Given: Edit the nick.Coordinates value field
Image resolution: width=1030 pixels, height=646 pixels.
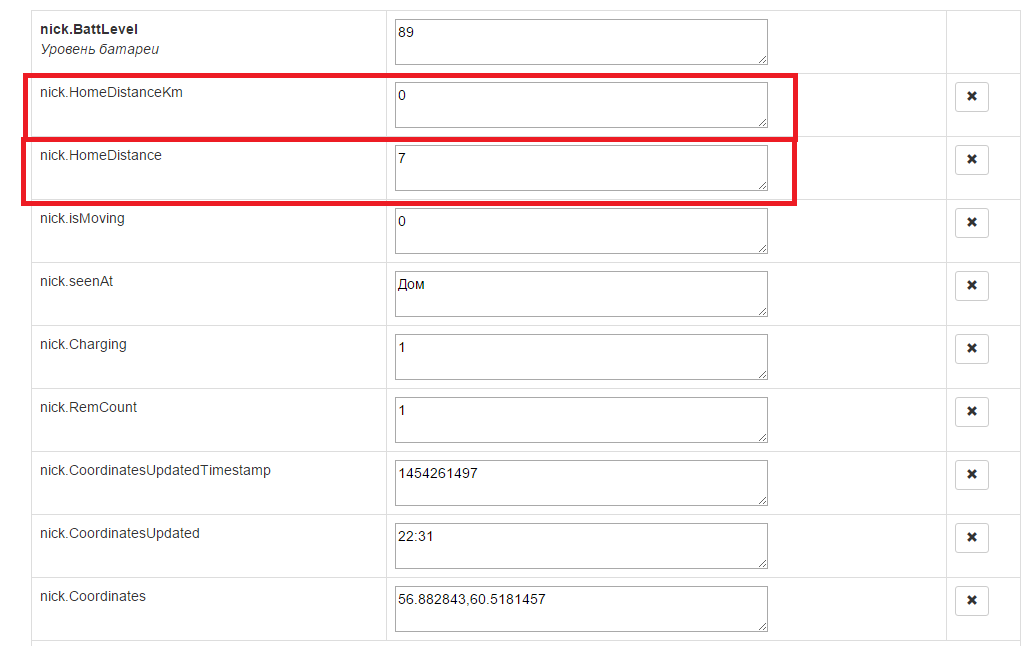Looking at the screenshot, I should tap(581, 609).
